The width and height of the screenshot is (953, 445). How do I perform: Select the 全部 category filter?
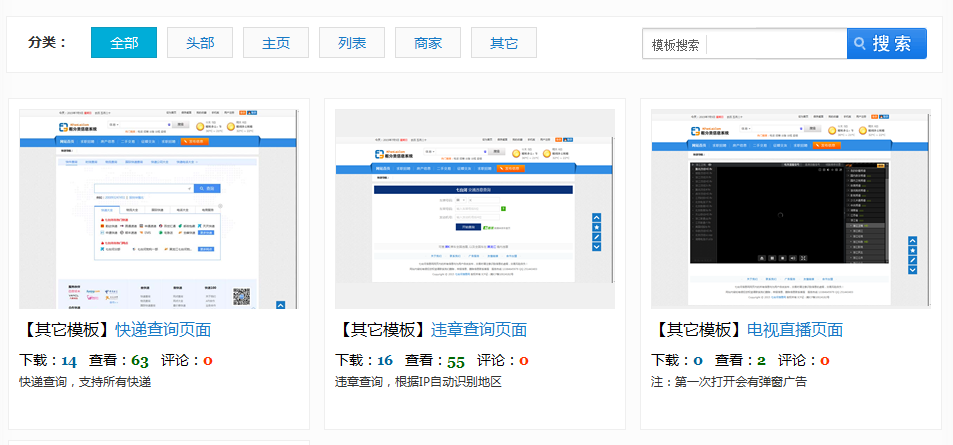pyautogui.click(x=124, y=43)
